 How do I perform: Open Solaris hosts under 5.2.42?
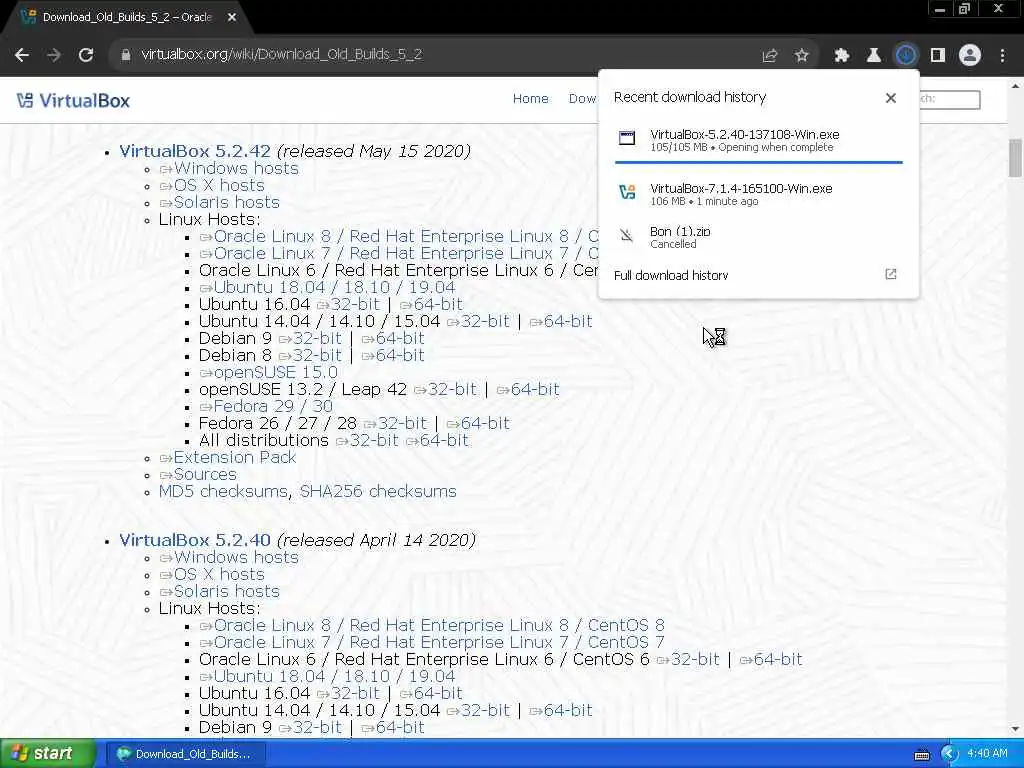(x=219, y=202)
